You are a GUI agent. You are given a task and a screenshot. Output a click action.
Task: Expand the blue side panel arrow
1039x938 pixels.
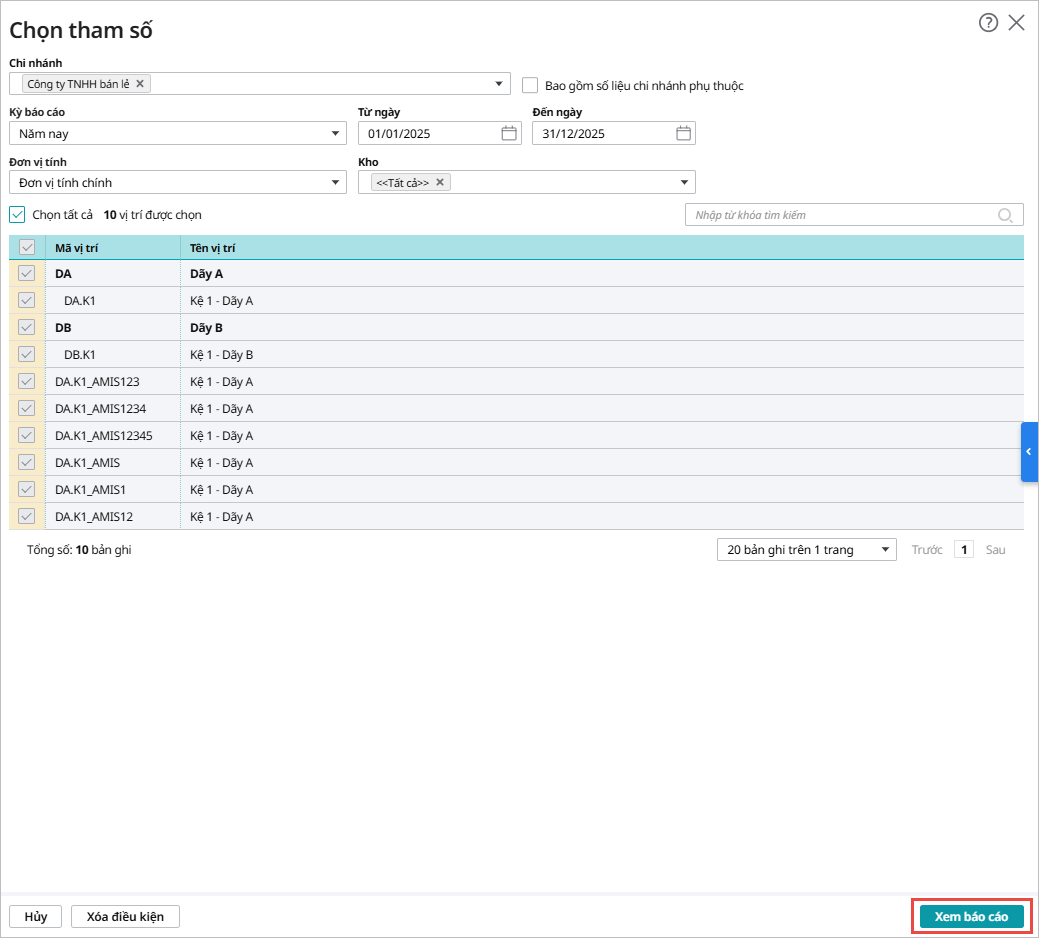click(x=1029, y=452)
